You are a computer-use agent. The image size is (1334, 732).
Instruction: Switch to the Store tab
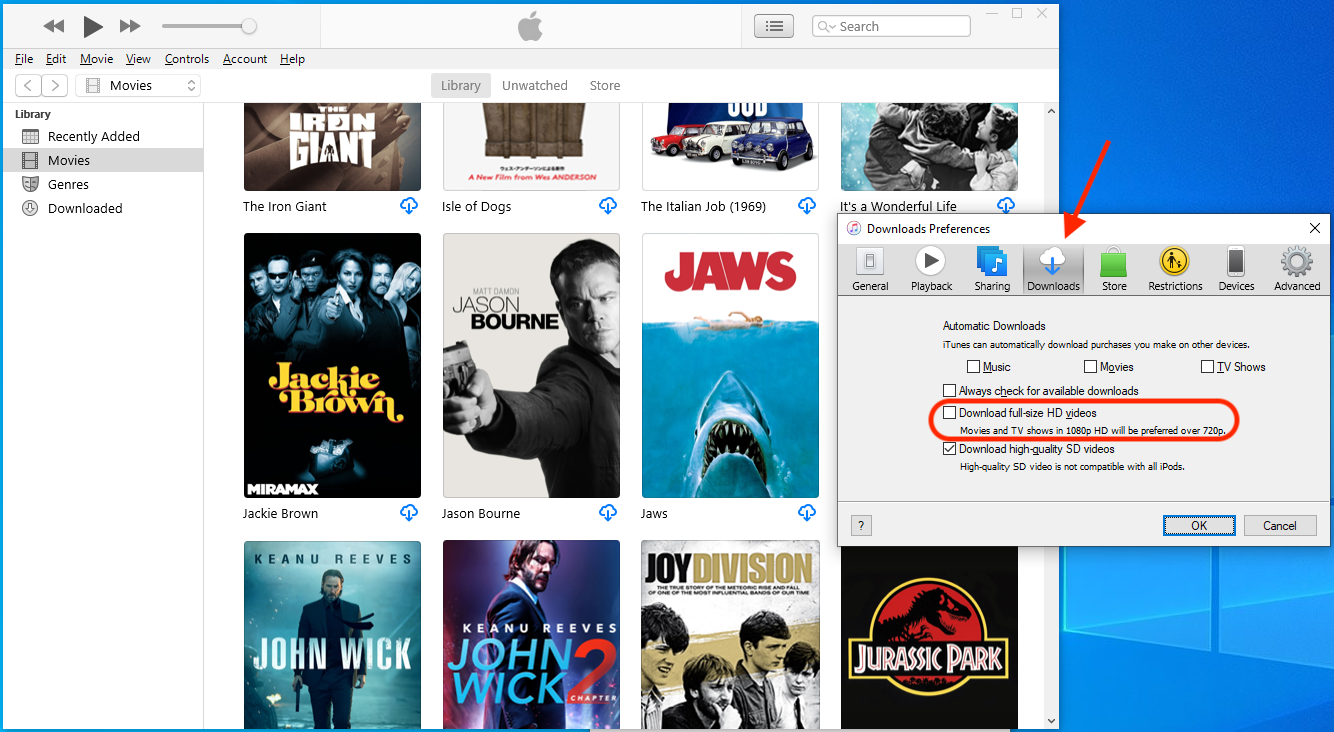tap(605, 86)
